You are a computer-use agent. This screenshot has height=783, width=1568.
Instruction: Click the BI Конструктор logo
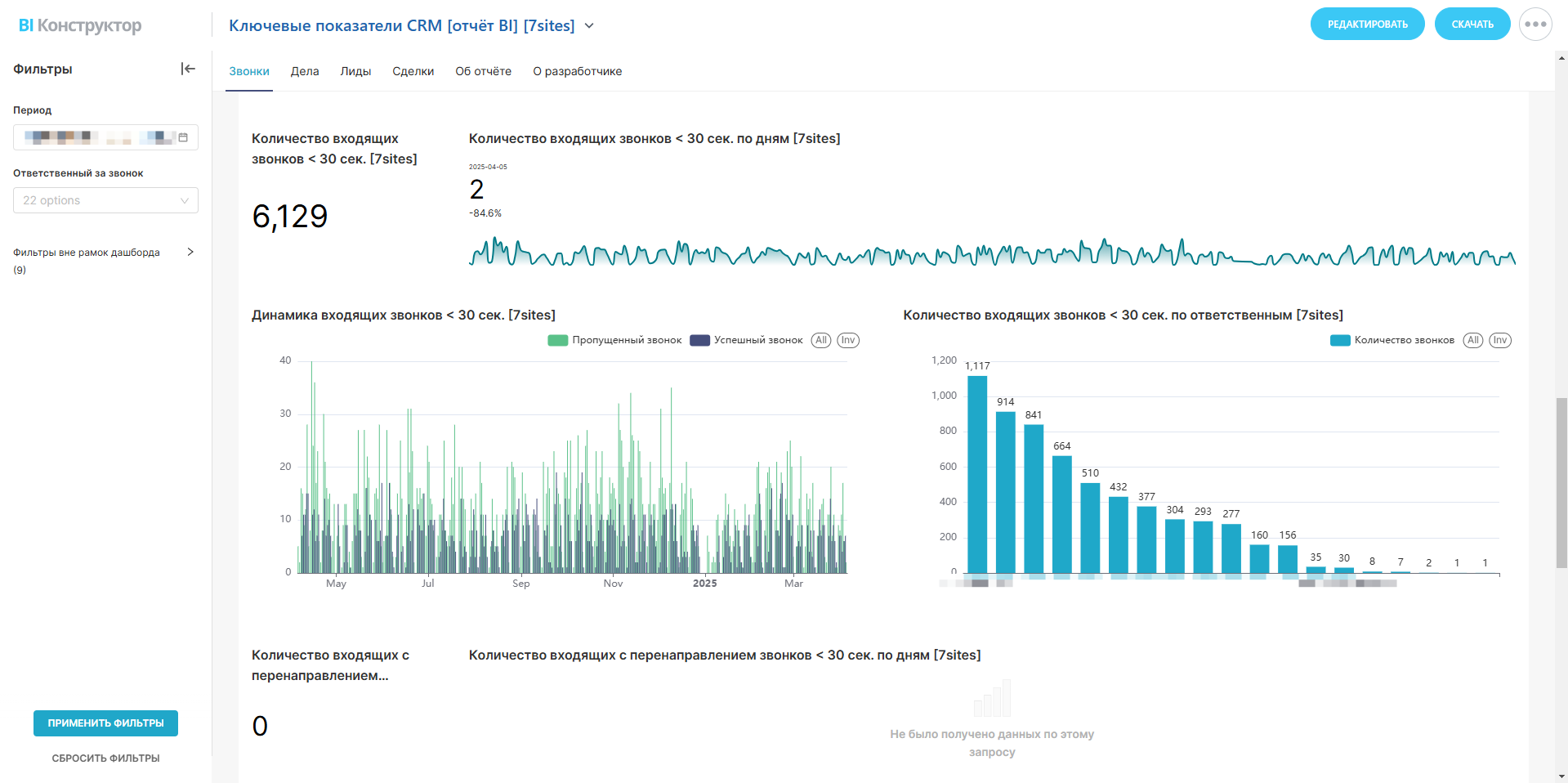[80, 25]
